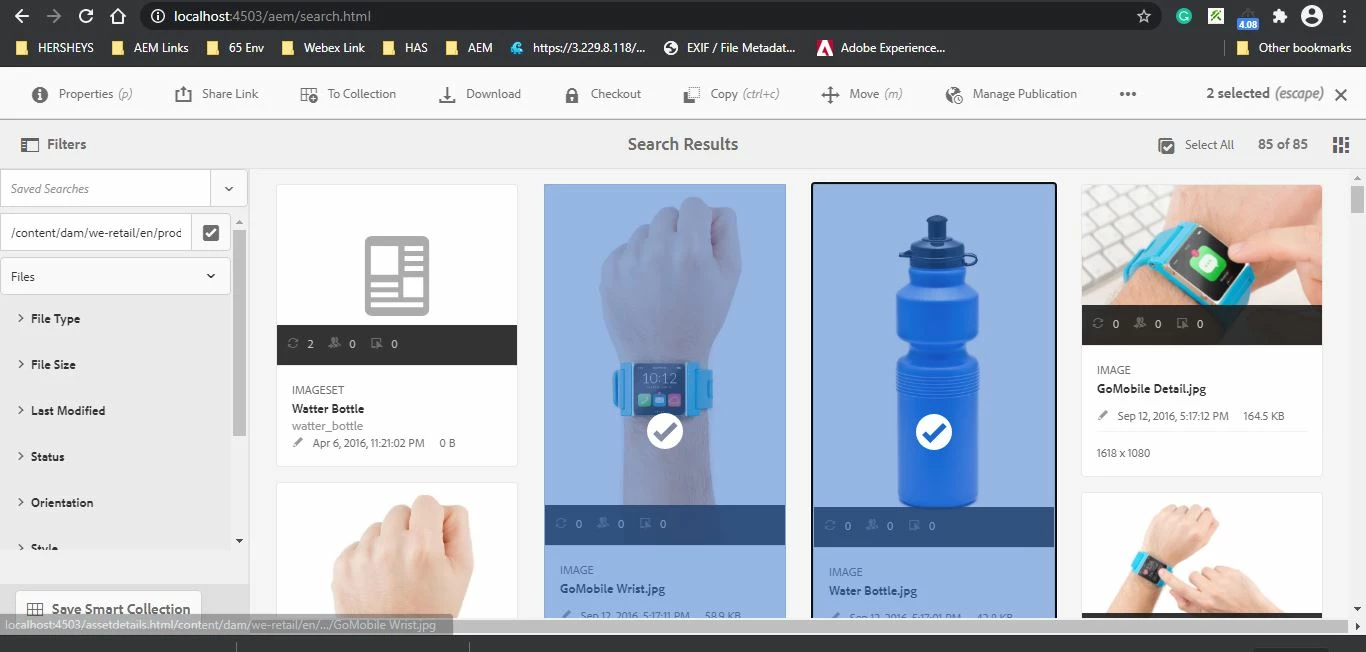Image resolution: width=1366 pixels, height=652 pixels.
Task: Open the Adobe Experience bookmark
Action: (x=881, y=47)
